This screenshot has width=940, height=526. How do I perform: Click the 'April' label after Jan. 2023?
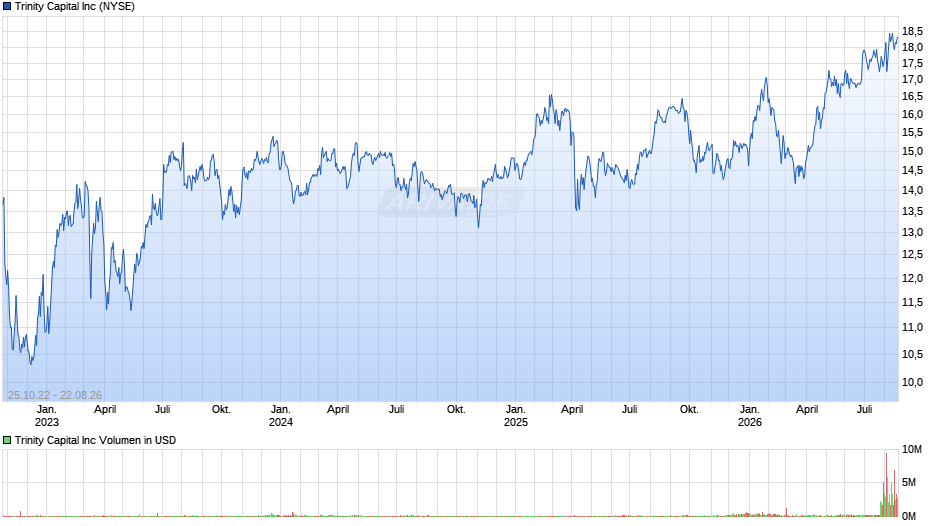coord(106,410)
